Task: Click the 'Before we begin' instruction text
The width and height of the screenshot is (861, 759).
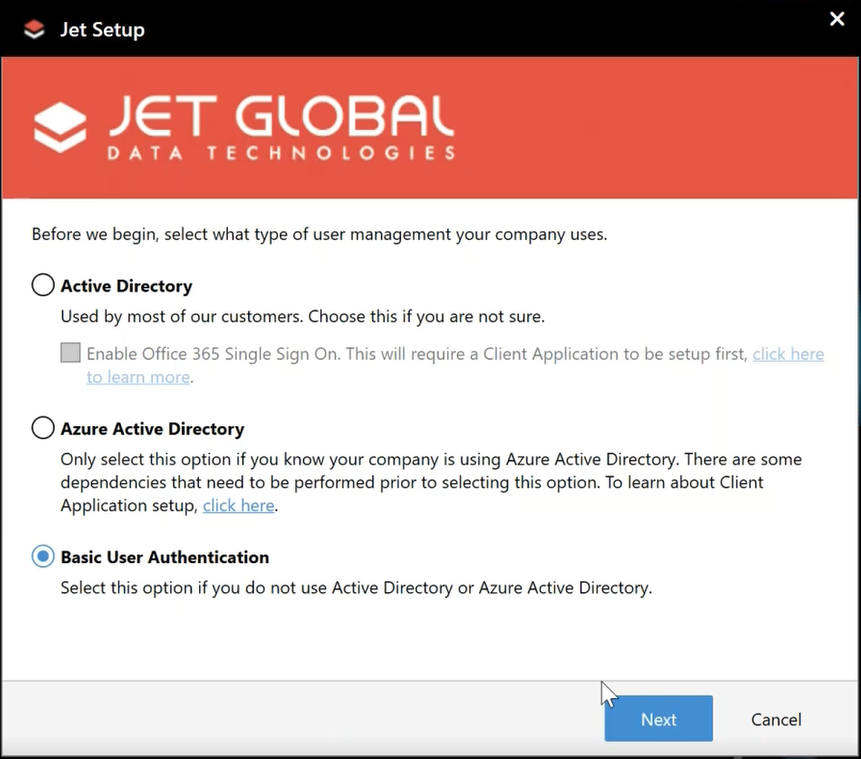Action: coord(320,235)
